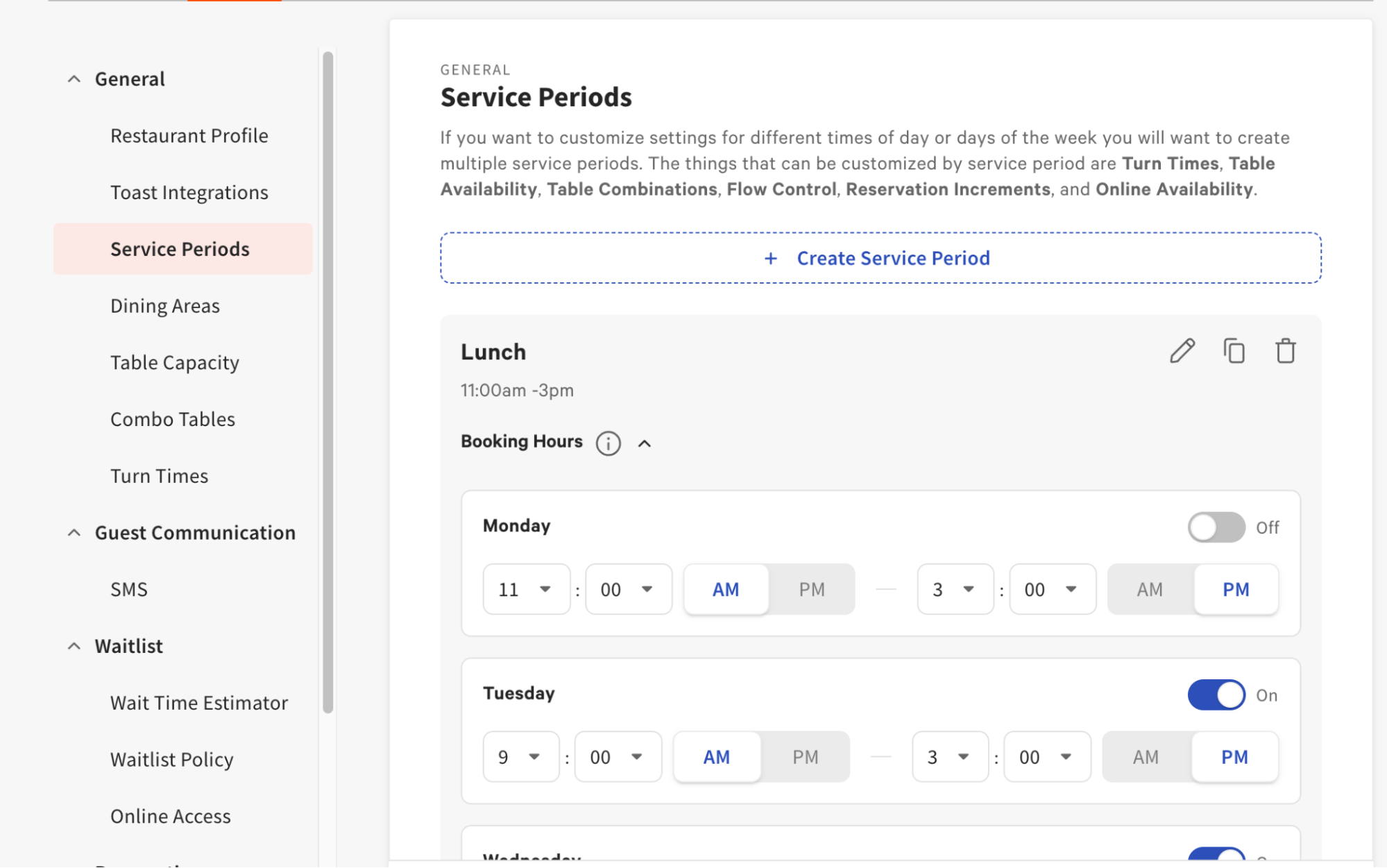This screenshot has width=1387, height=868.
Task: Go to Turn Times settings
Action: tap(159, 476)
